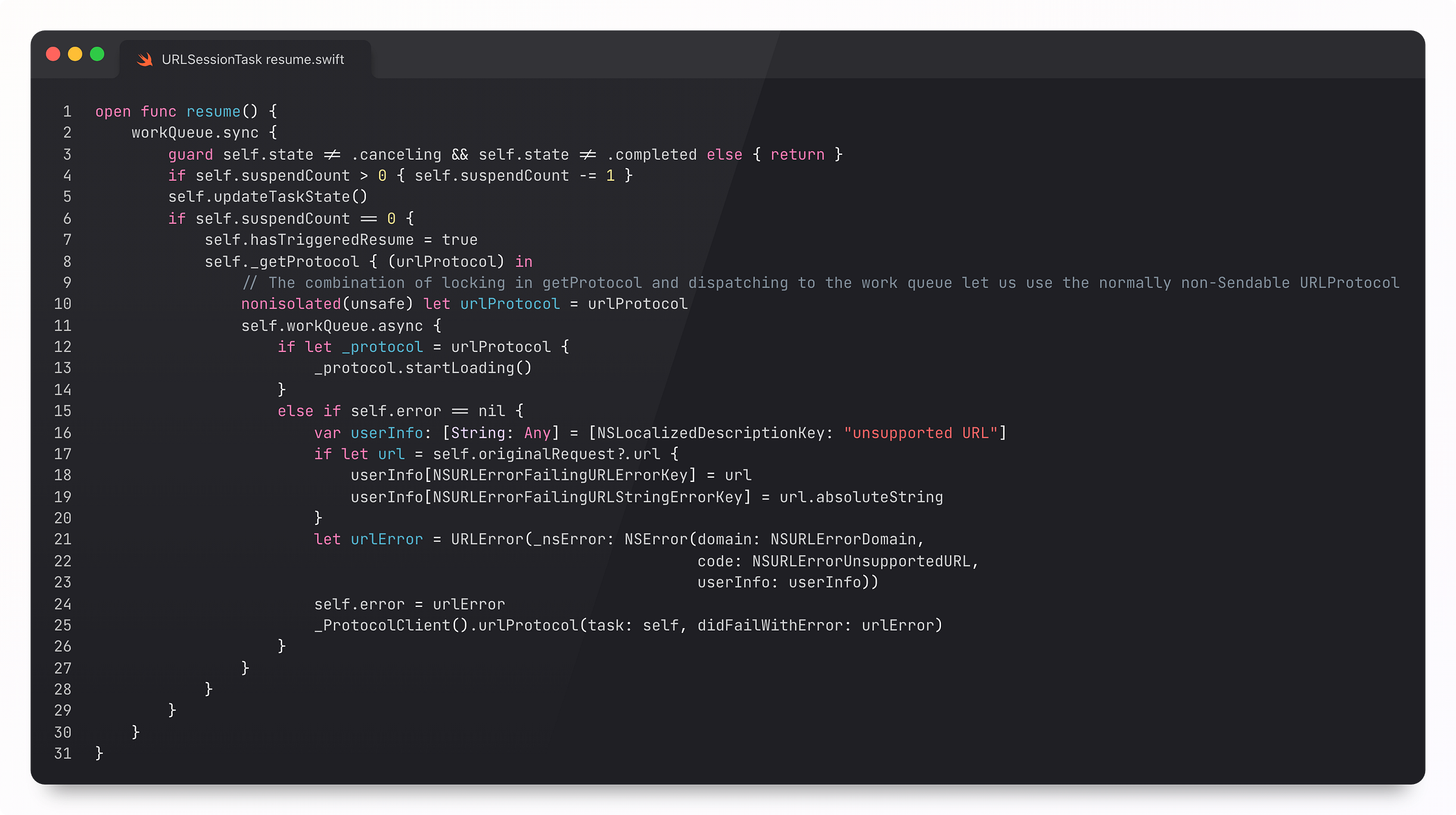1456x815 pixels.
Task: Click the "unsupported URL" string literal
Action: [x=920, y=433]
